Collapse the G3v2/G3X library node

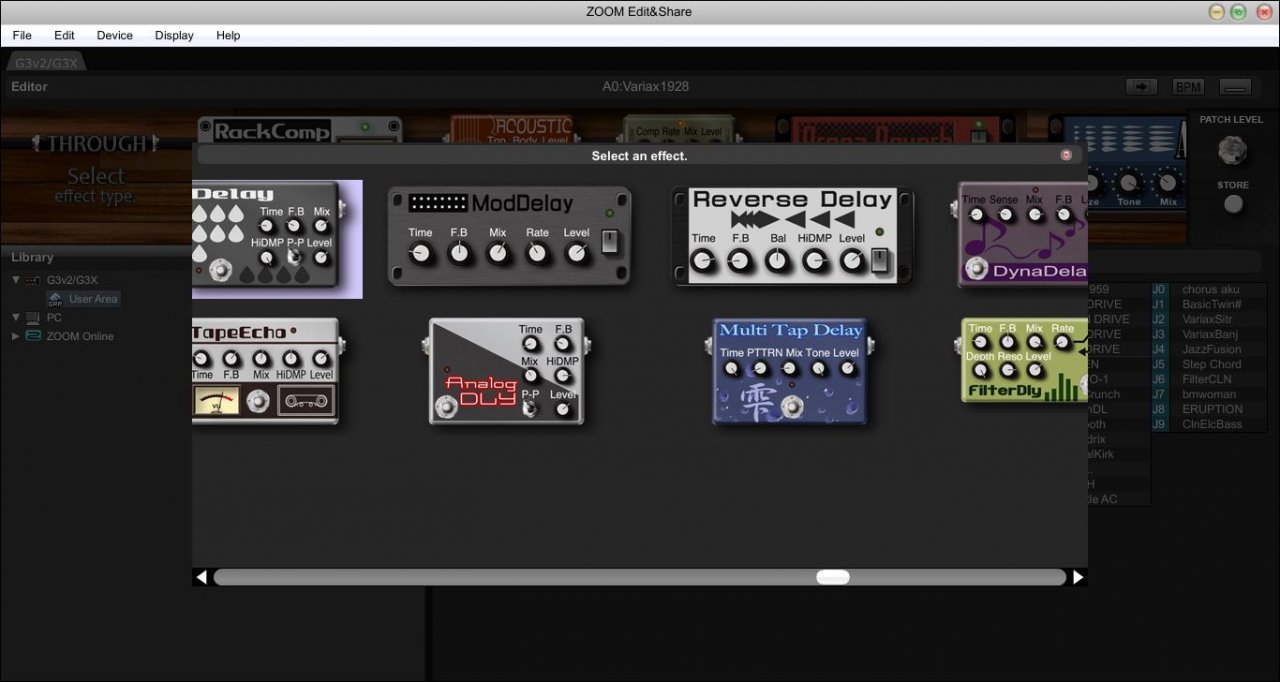tap(16, 280)
